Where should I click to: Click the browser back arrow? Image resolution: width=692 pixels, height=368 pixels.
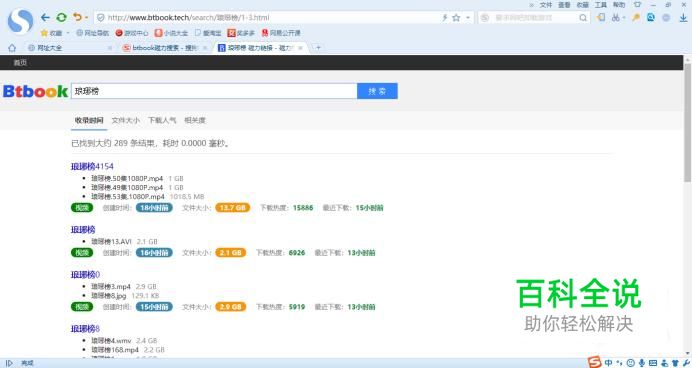click(45, 18)
